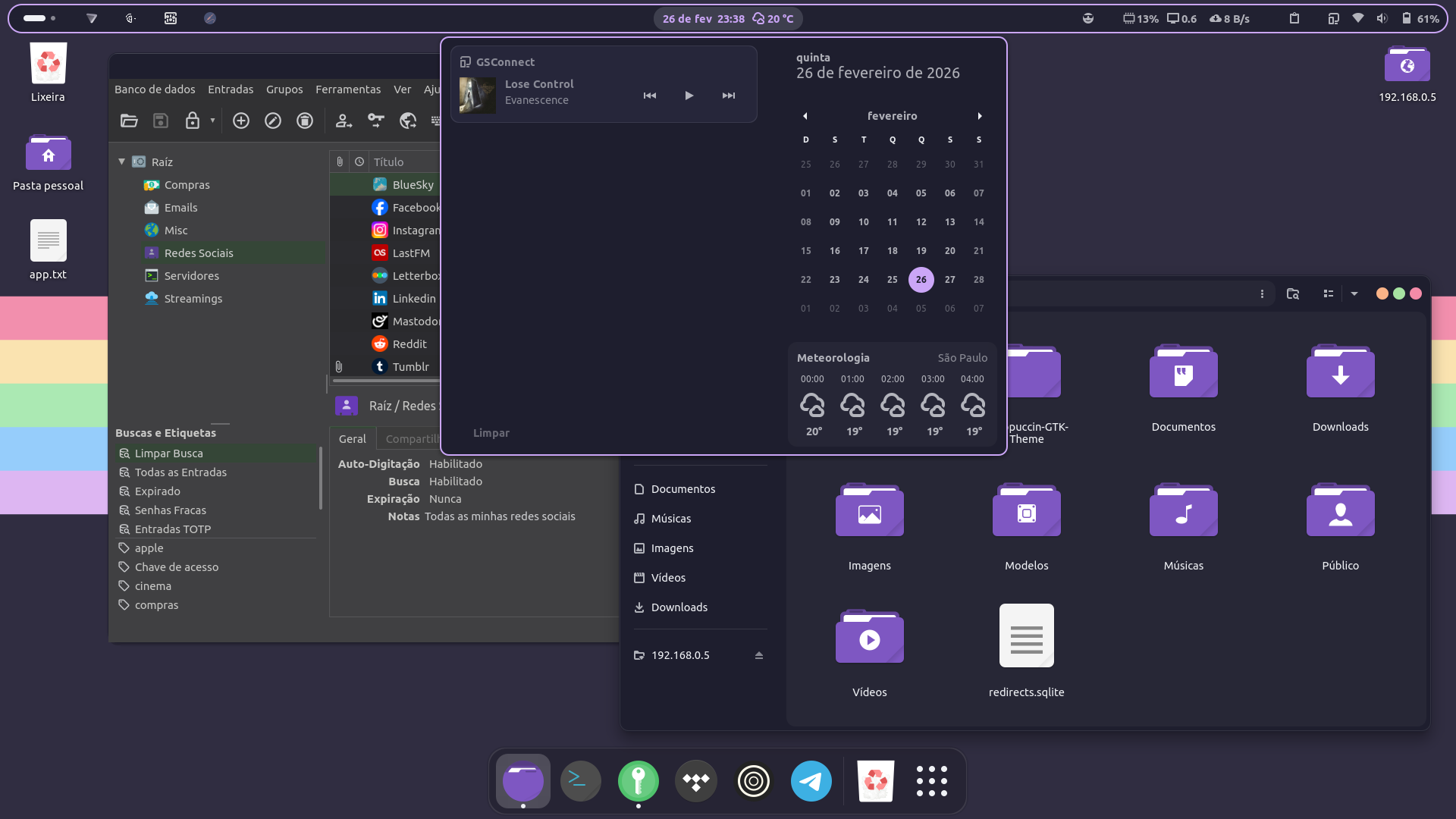1456x819 pixels.
Task: Open Telegram from the dock
Action: 811,781
